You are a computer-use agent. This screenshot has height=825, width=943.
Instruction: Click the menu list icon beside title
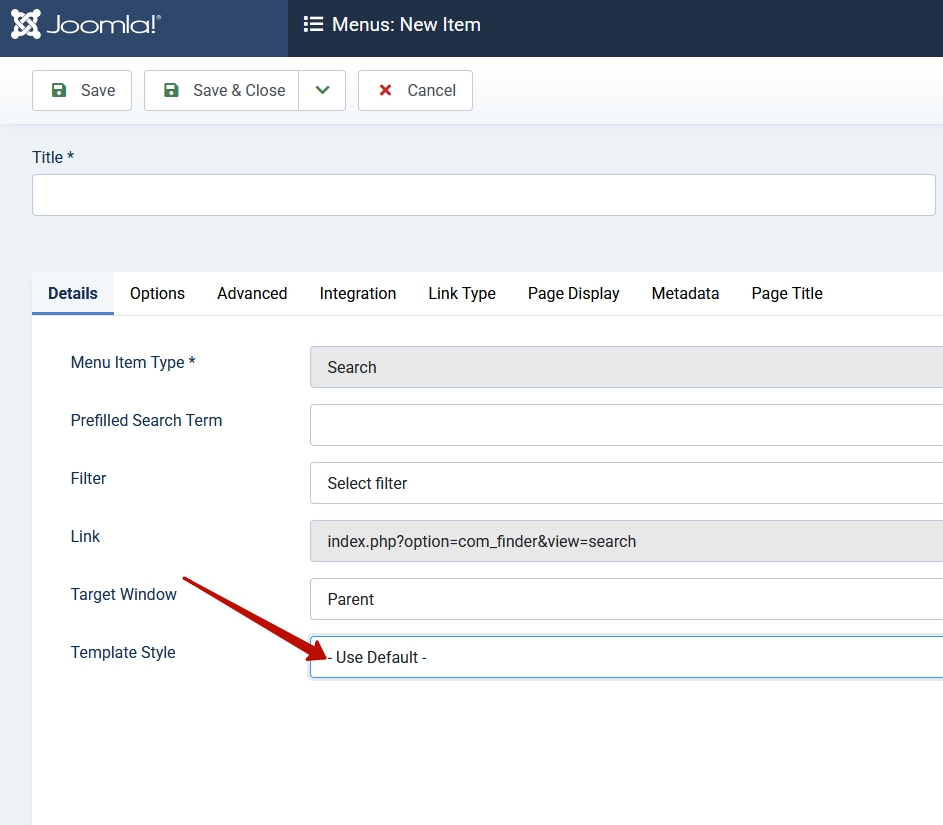coord(313,25)
